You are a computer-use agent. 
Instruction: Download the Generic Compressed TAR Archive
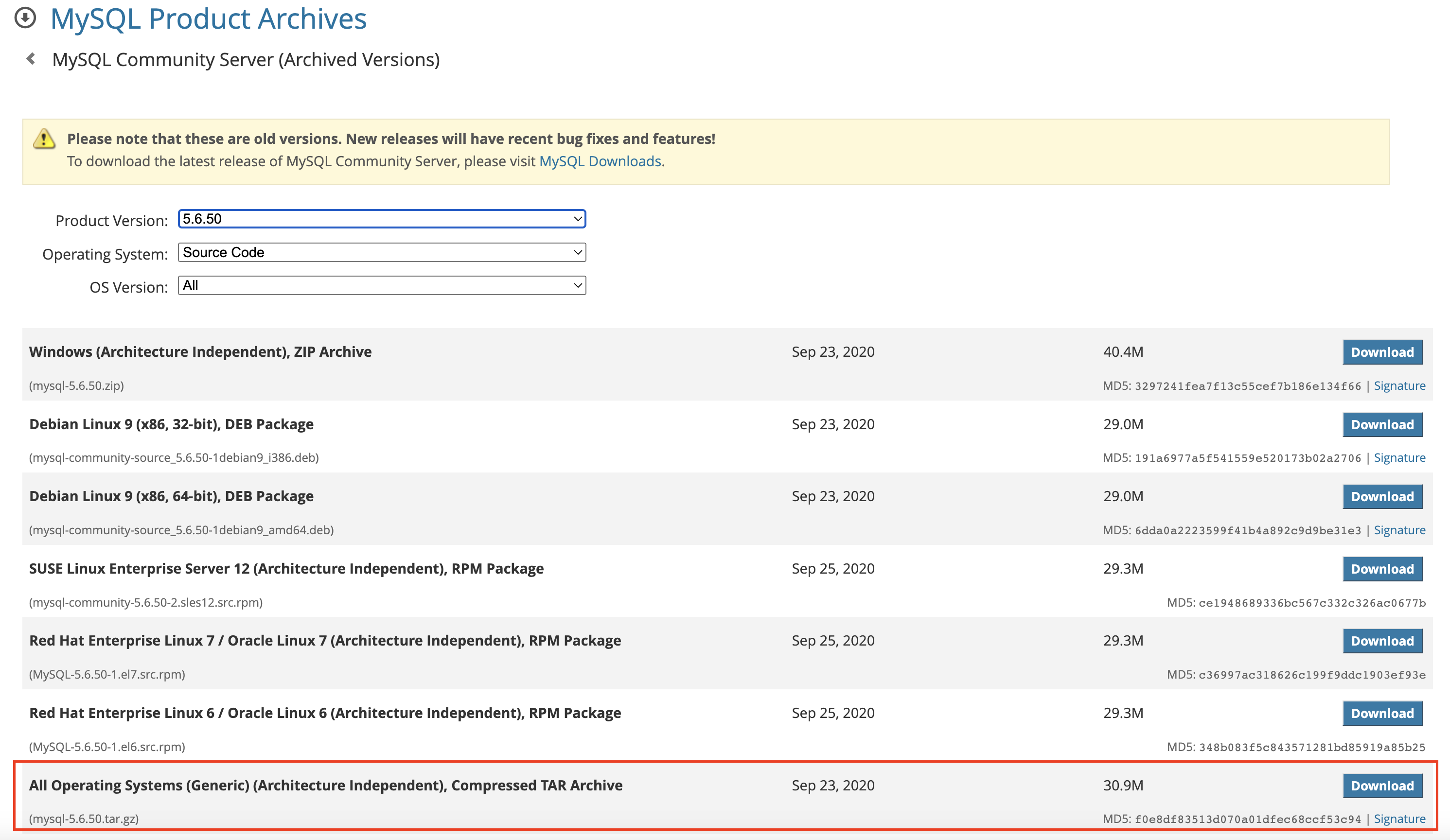(1383, 786)
